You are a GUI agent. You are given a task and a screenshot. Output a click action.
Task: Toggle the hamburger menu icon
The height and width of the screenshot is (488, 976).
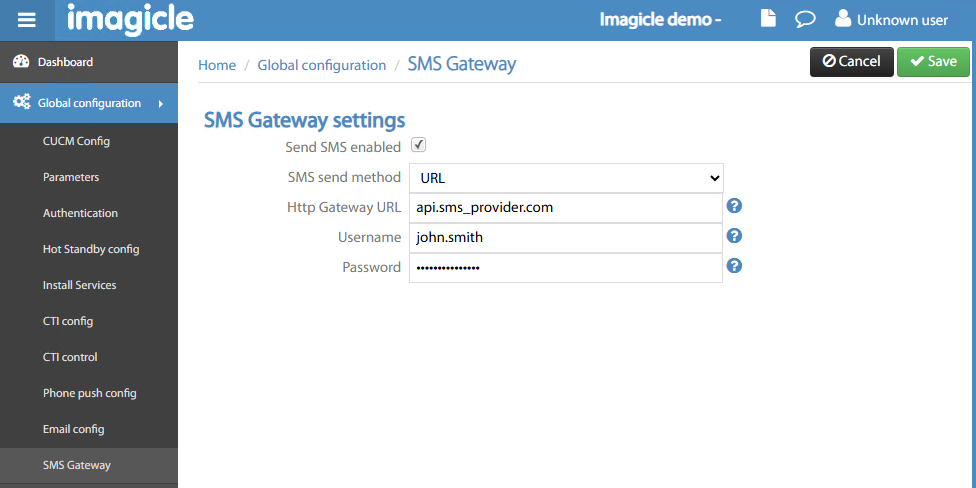(27, 20)
